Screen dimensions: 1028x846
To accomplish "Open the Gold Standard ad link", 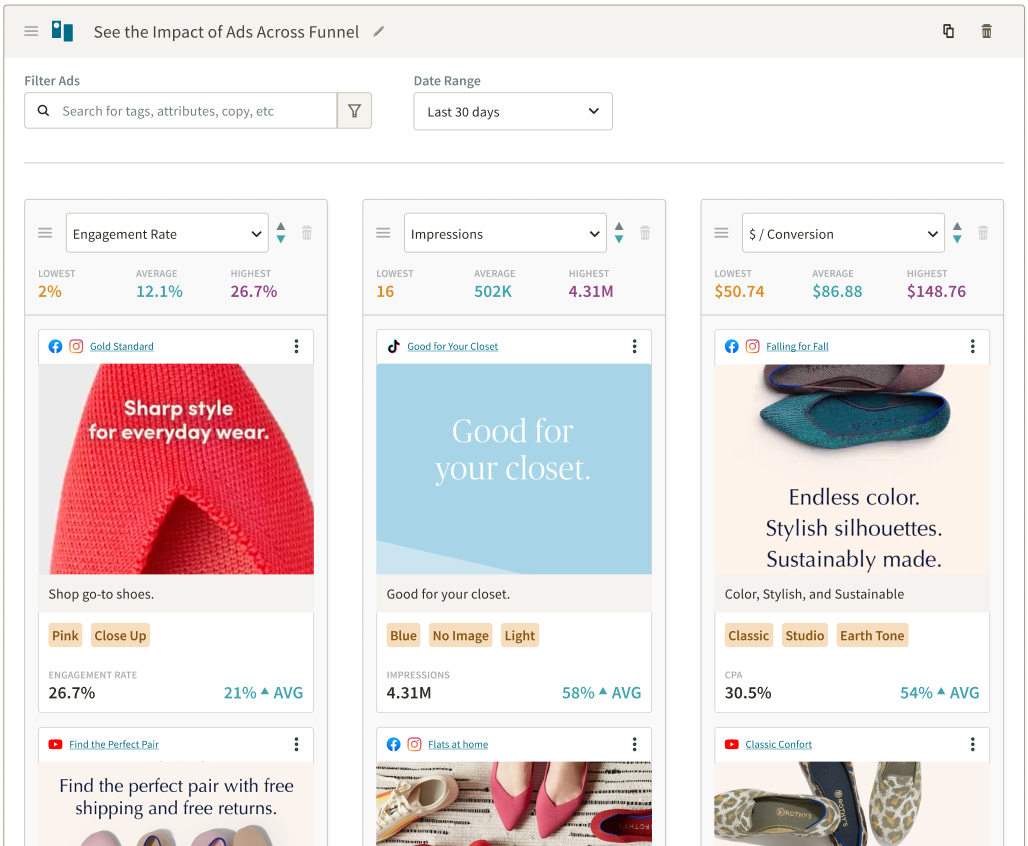I will point(122,347).
